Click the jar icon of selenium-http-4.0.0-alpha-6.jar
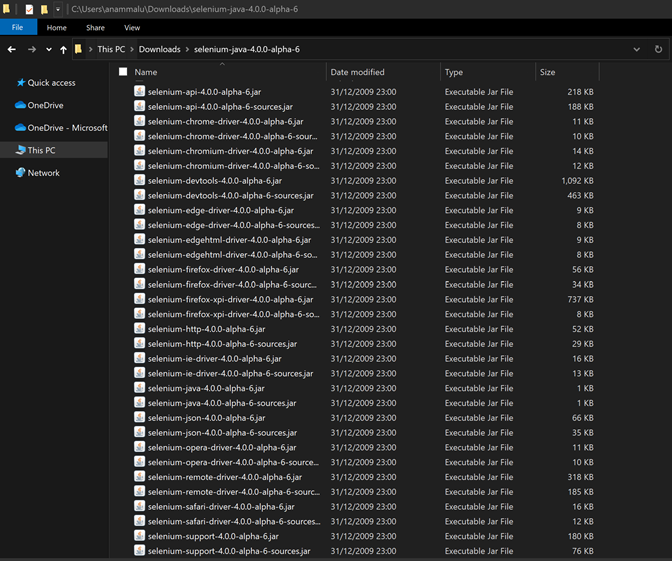 coord(139,328)
